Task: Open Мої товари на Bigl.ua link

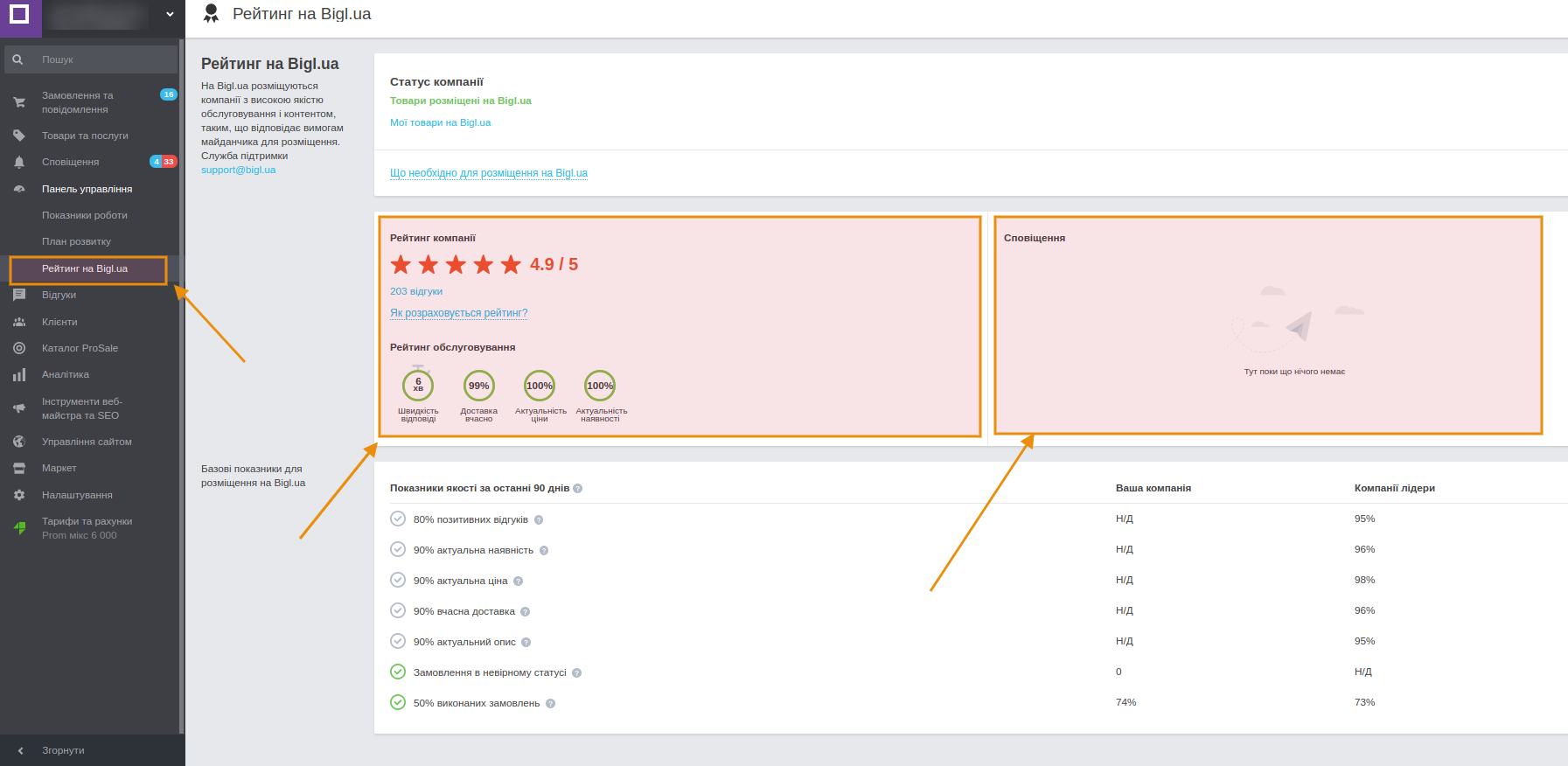Action: (x=440, y=122)
